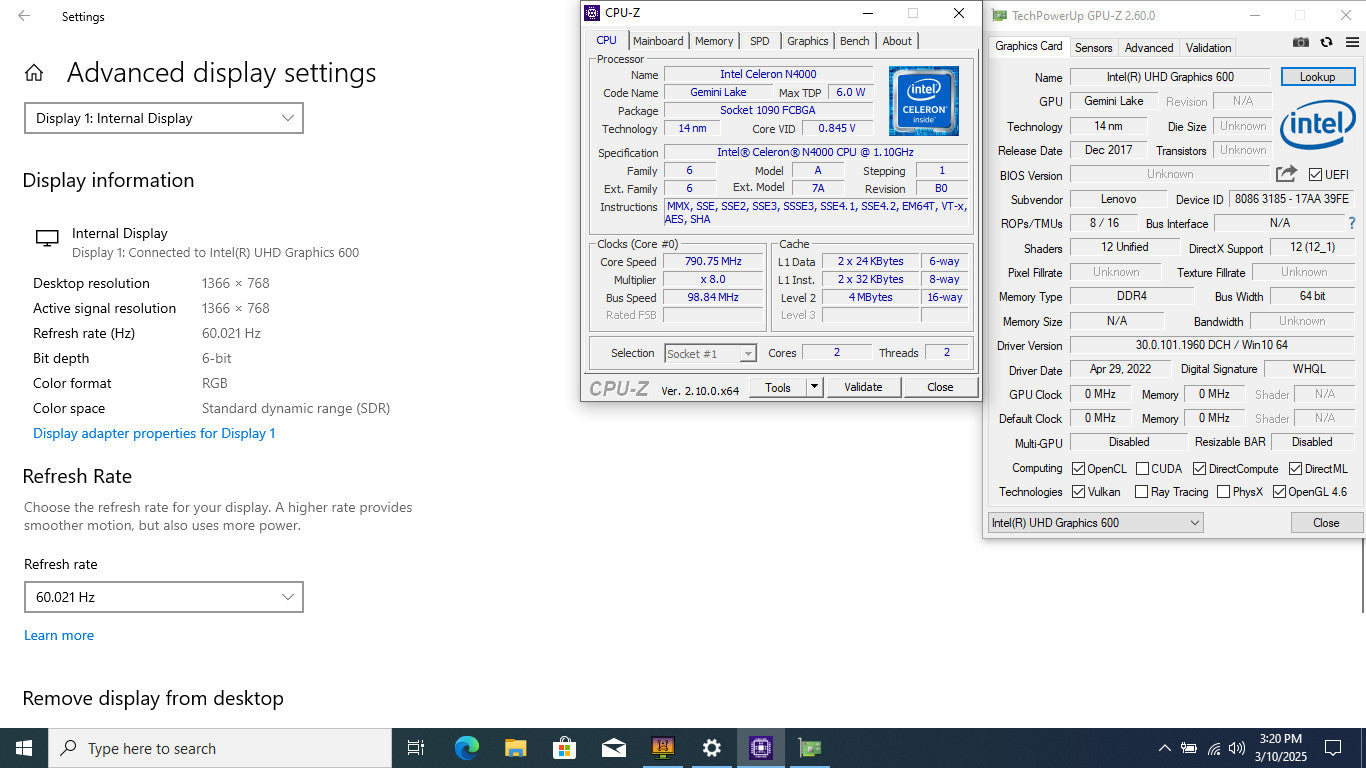Take a GPU-Z screenshot with camera icon

pos(1300,42)
